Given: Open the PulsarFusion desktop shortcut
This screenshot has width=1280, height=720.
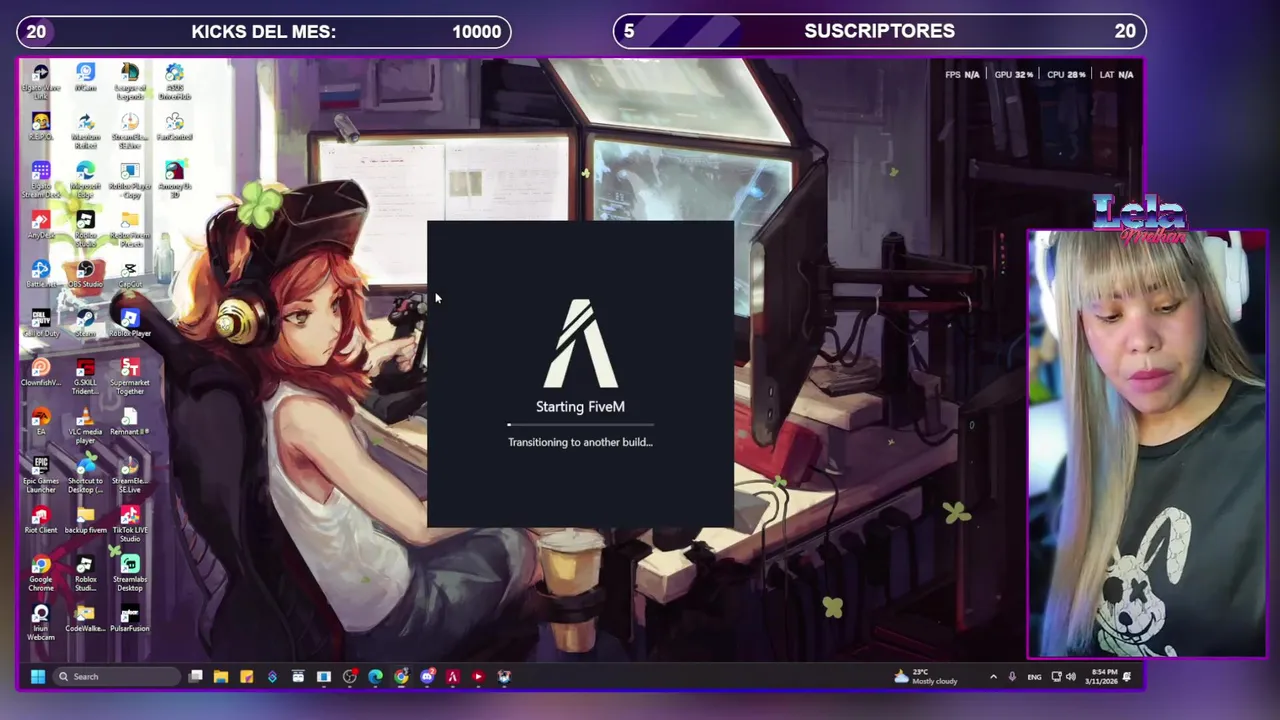Looking at the screenshot, I should [x=130, y=618].
